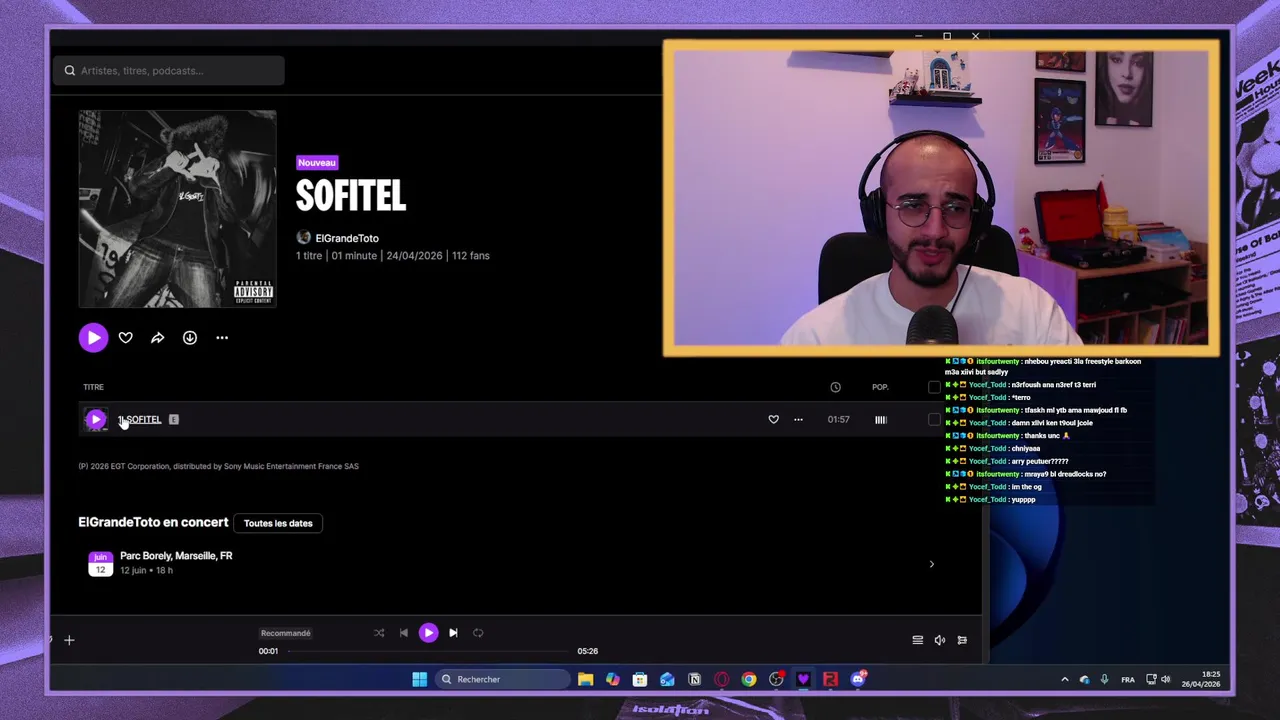The height and width of the screenshot is (720, 1280).
Task: Skip to previous track in player
Action: (x=403, y=633)
